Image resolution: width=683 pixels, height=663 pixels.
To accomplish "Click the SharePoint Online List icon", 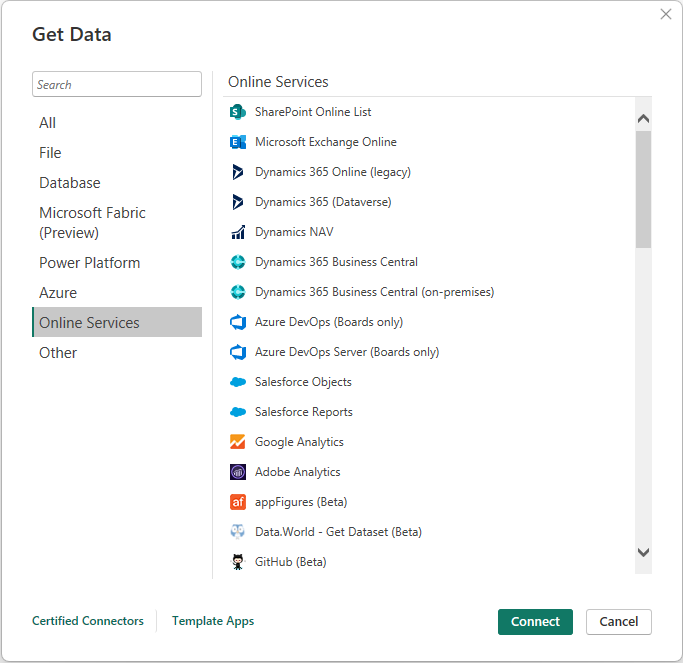I will click(x=238, y=112).
